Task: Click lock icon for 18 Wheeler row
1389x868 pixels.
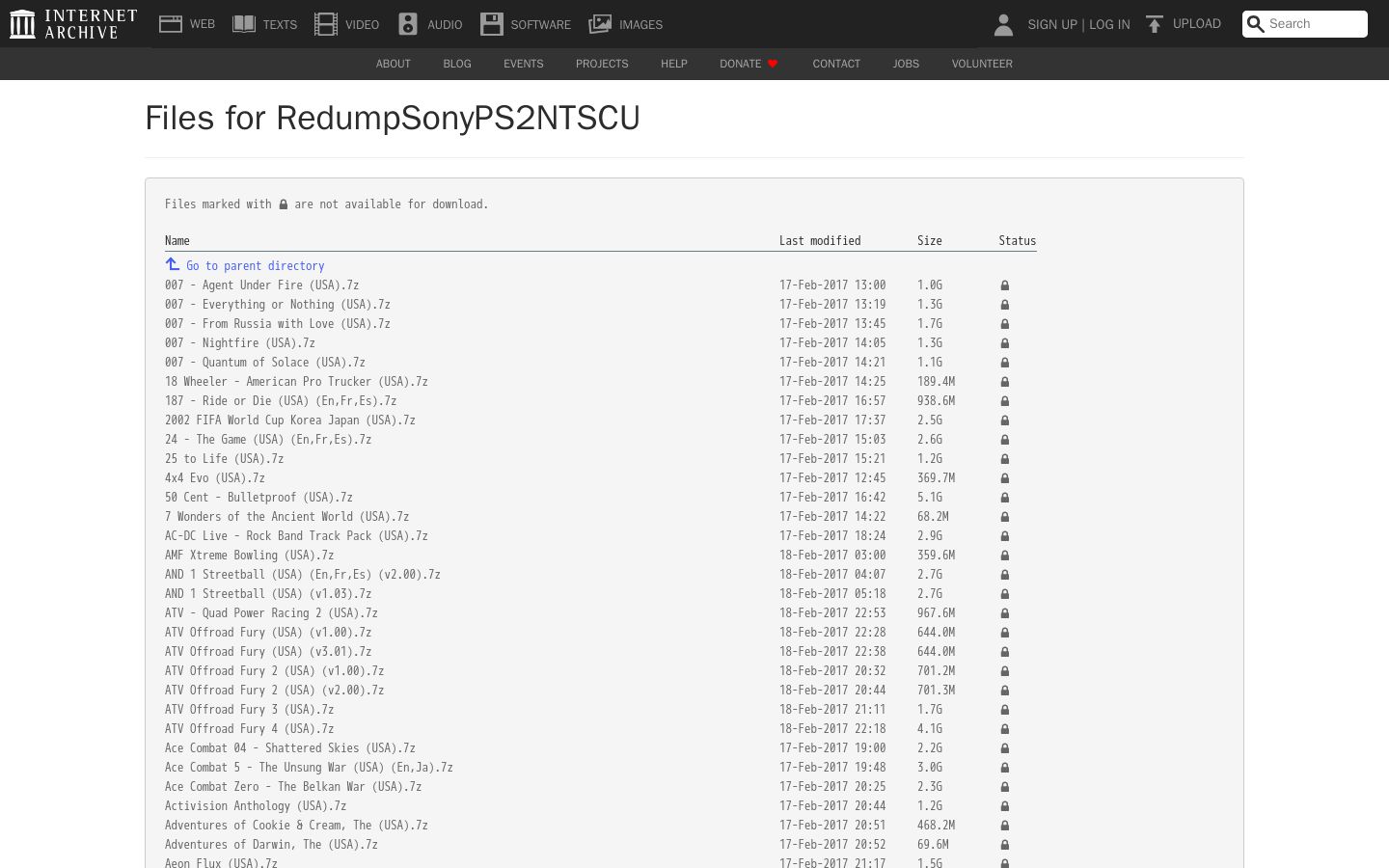Action: (1004, 382)
